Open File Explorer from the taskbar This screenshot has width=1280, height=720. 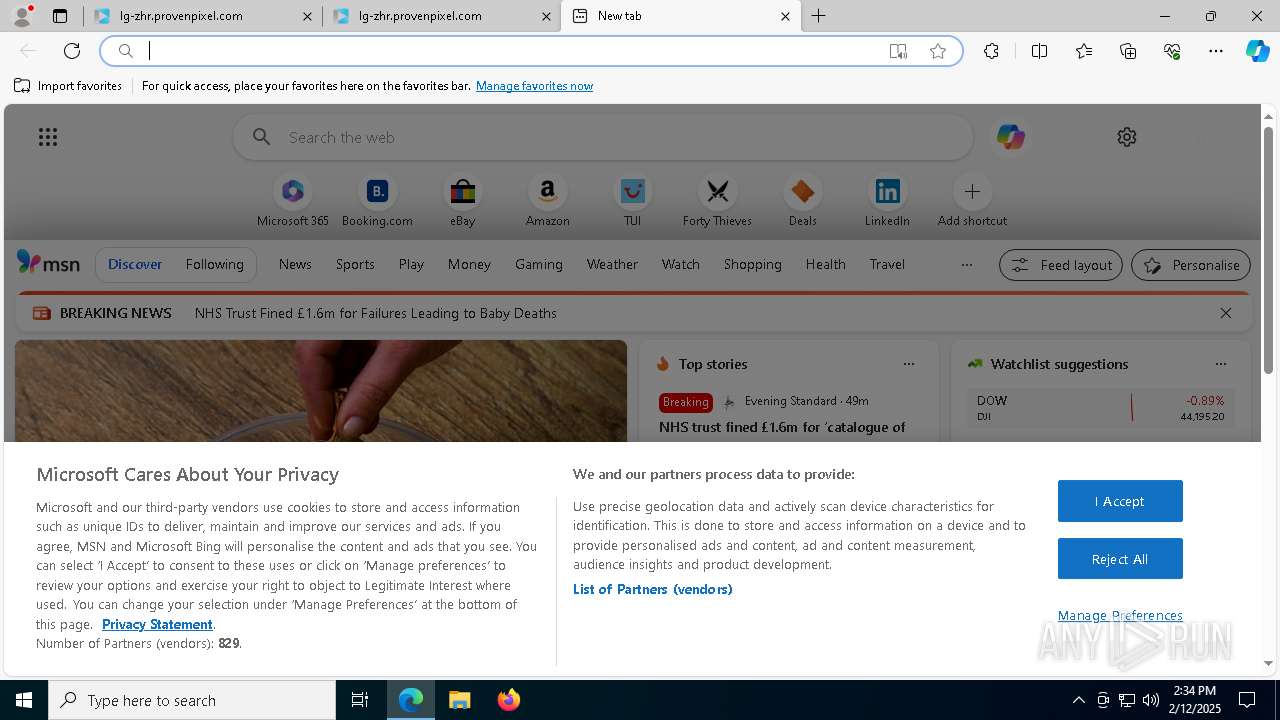click(x=459, y=700)
